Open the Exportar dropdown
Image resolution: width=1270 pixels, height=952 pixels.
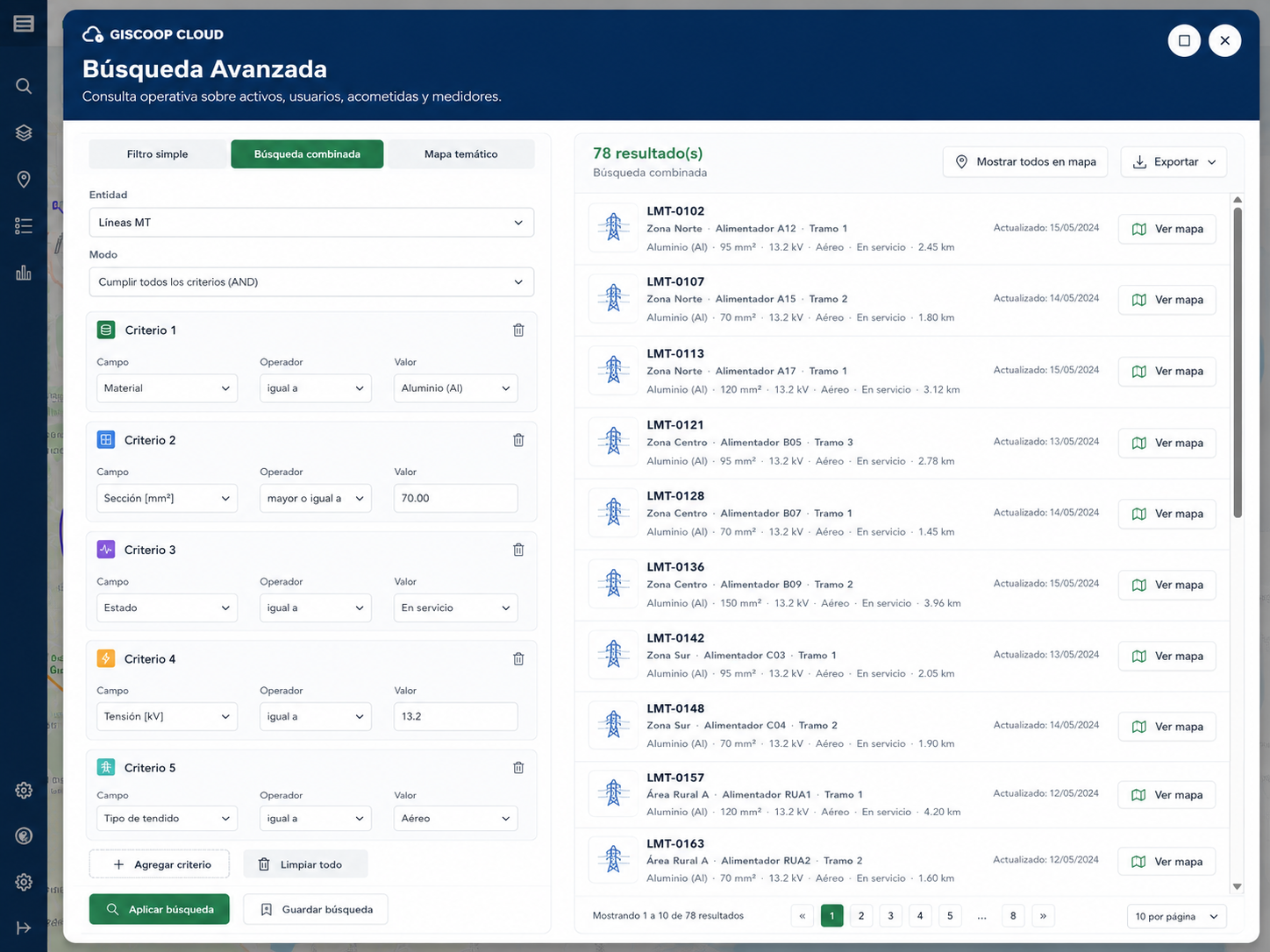pos(1174,162)
